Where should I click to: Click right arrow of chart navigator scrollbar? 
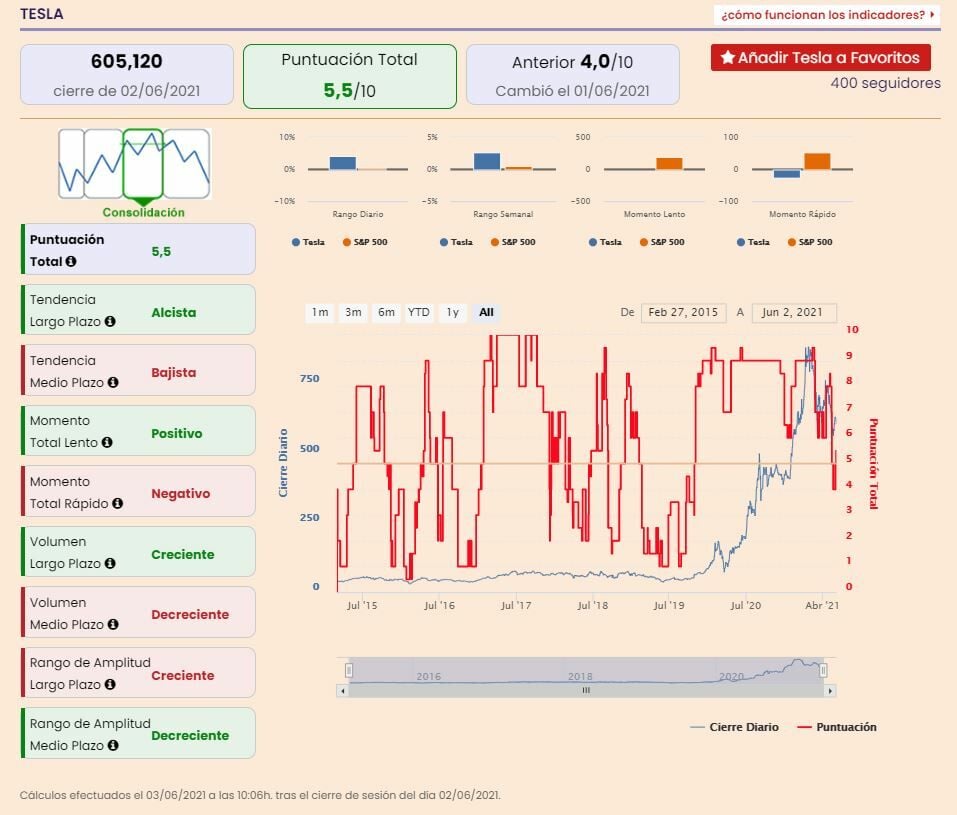point(829,691)
